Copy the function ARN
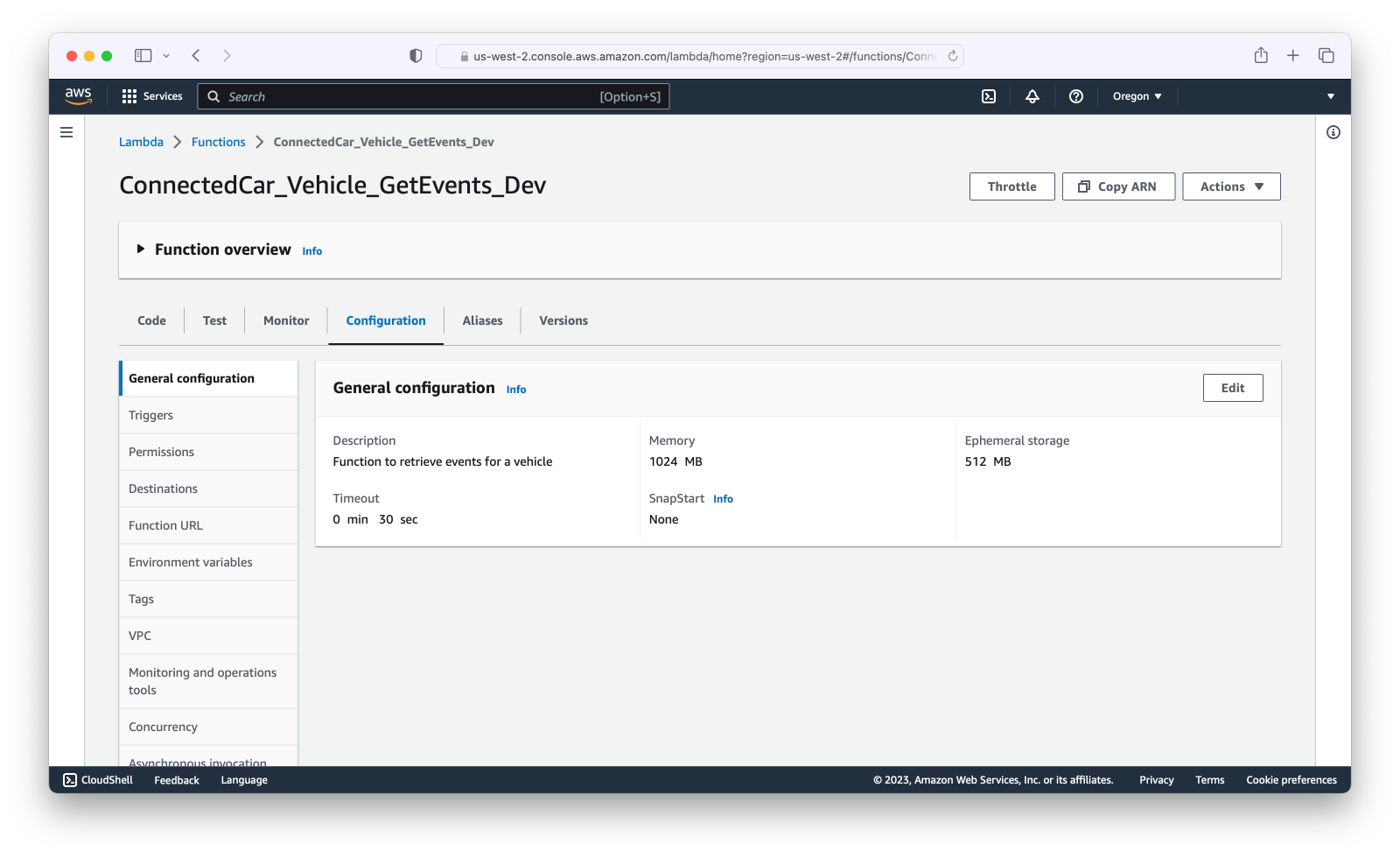The height and width of the screenshot is (858, 1400). coord(1118,186)
